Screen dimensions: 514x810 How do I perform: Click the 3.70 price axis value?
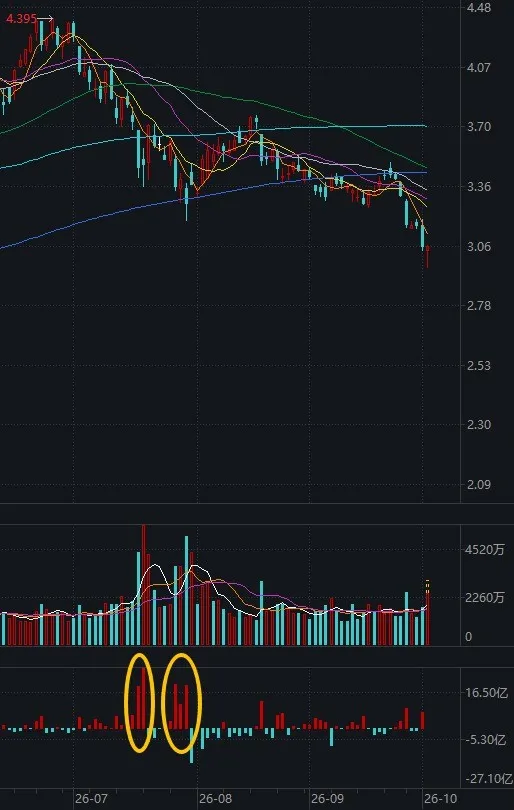coord(478,127)
